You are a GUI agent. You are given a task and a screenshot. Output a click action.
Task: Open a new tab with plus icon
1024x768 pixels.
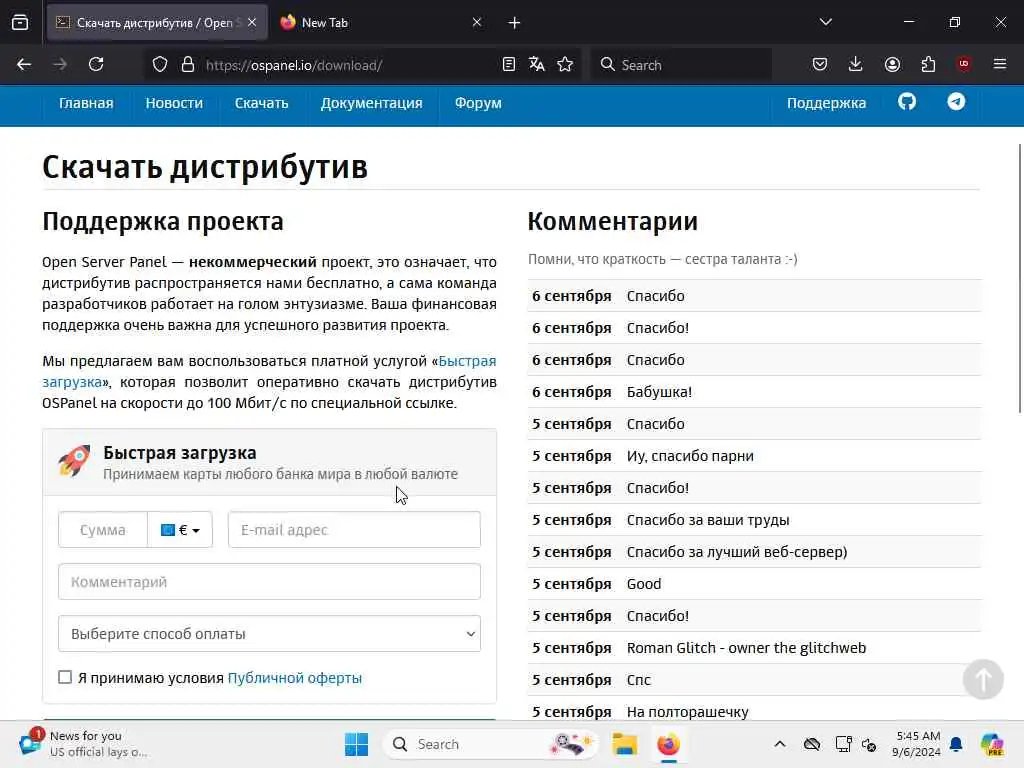point(514,23)
